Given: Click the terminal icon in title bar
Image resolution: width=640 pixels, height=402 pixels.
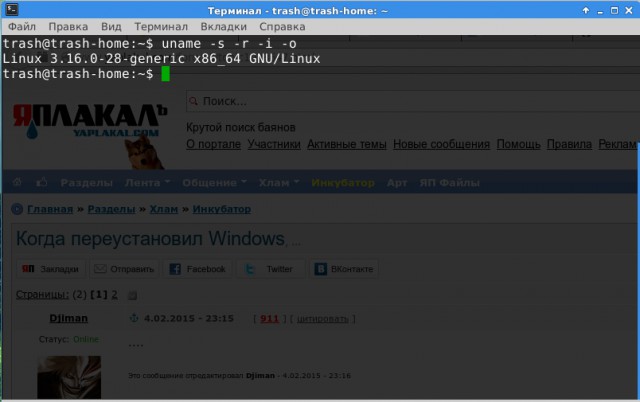Looking at the screenshot, I should 12,9.
